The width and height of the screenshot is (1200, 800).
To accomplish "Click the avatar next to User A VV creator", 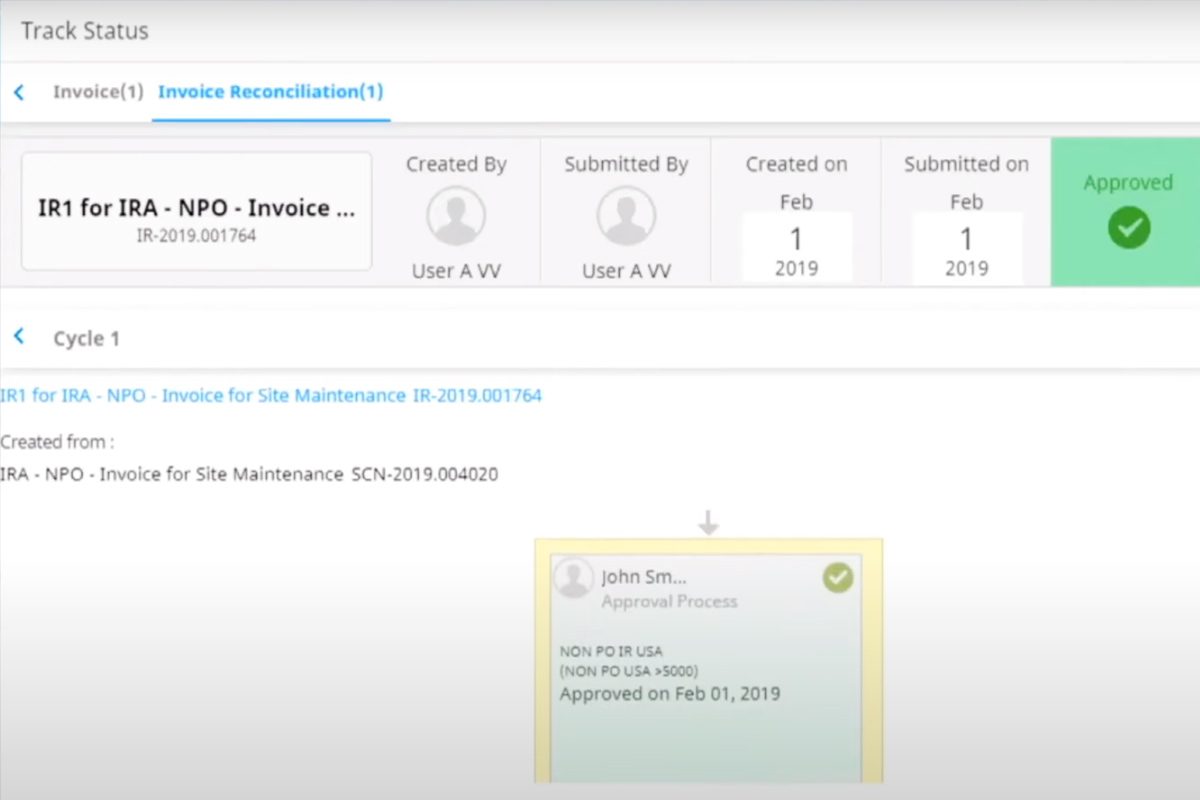I will tap(456, 214).
